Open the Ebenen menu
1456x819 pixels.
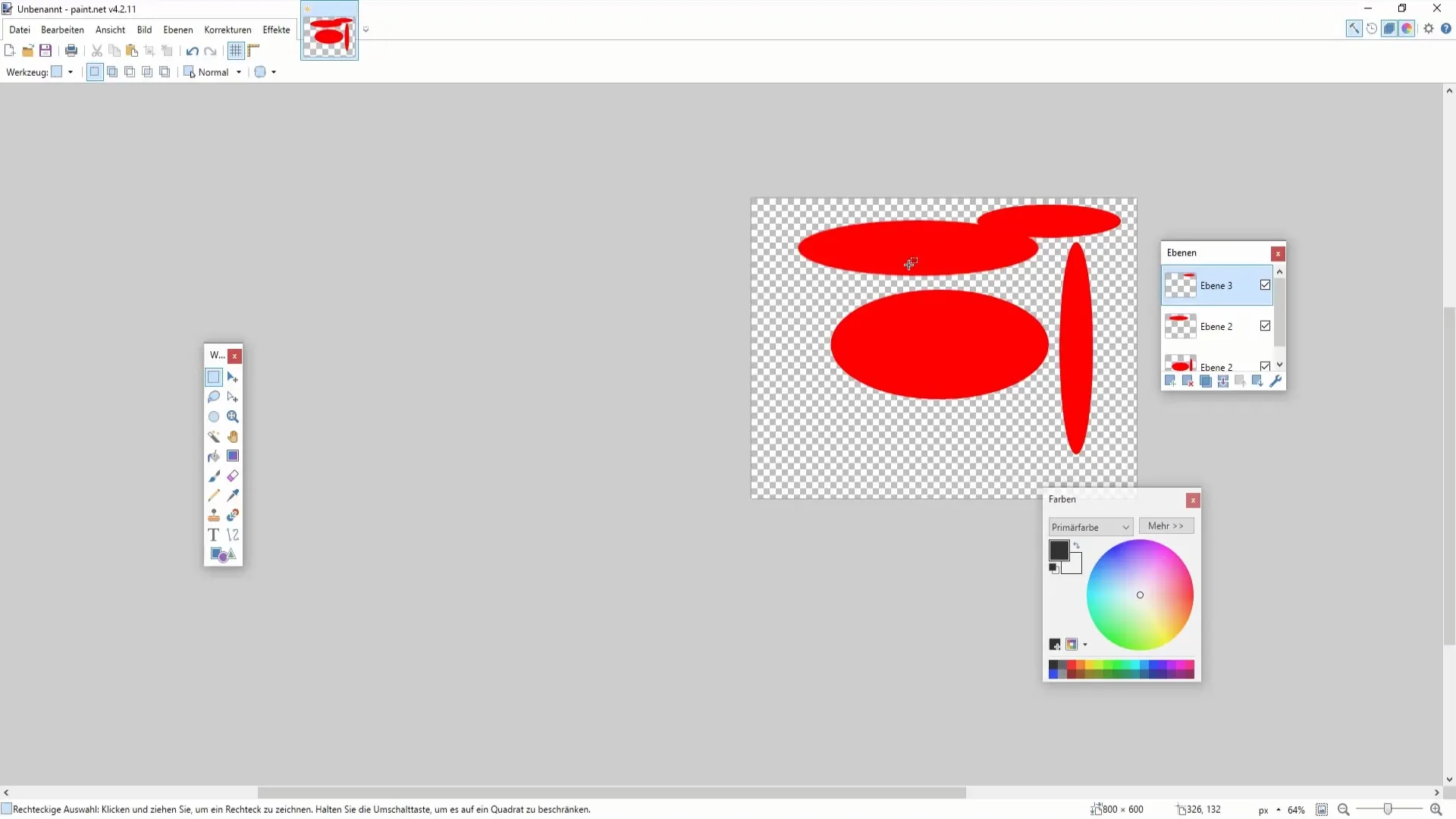(178, 30)
